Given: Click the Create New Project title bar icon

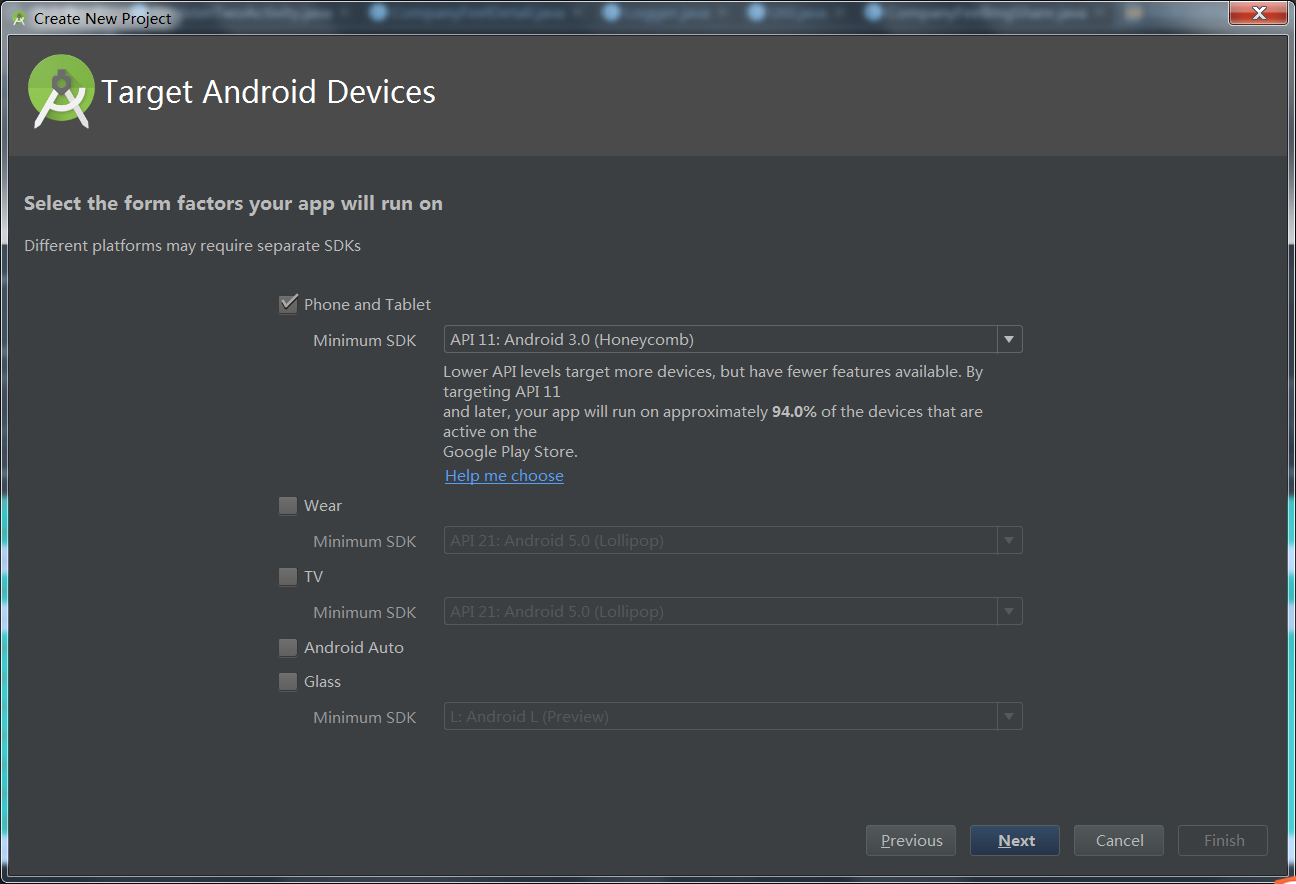Looking at the screenshot, I should [19, 18].
